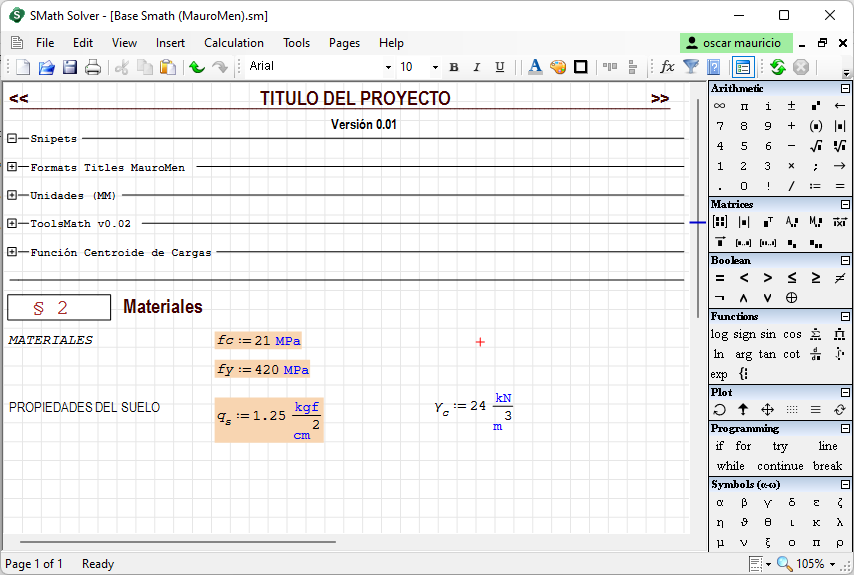
Task: Toggle bold text formatting
Action: pos(453,67)
